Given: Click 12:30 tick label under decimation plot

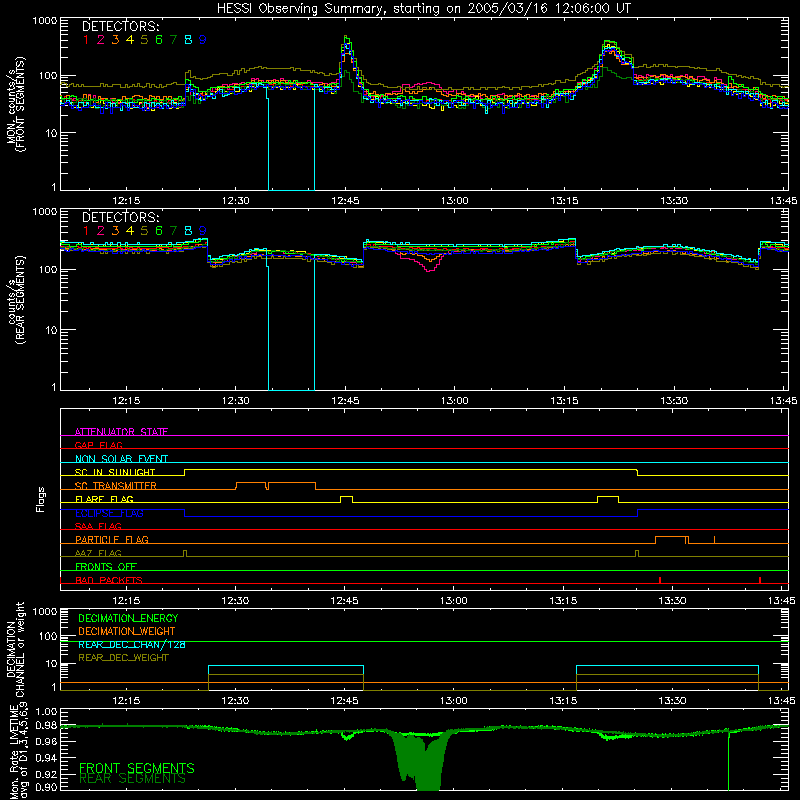Looking at the screenshot, I should point(235,701).
